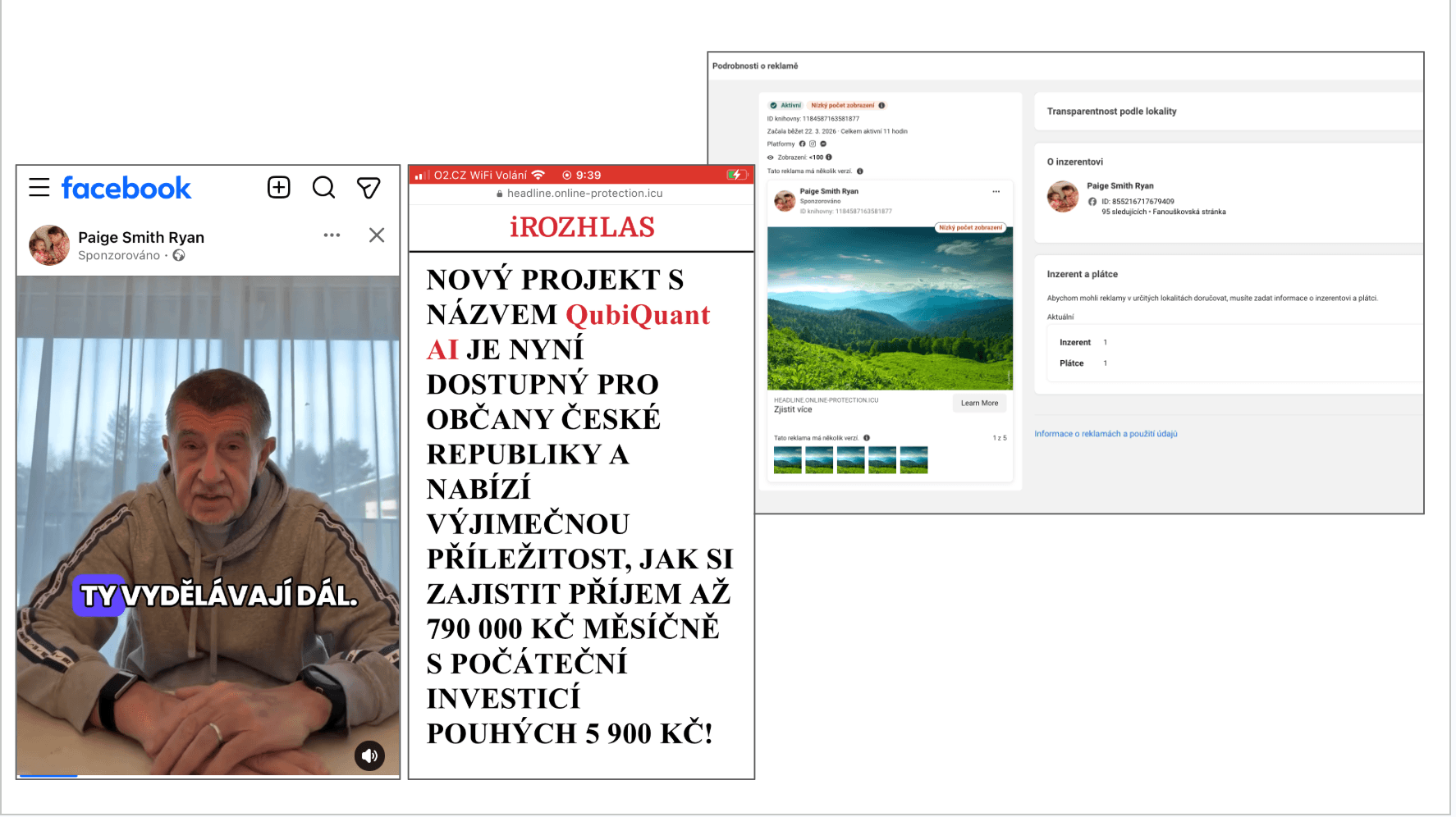The width and height of the screenshot is (1456, 817).
Task: Click the 'Inzerent a plátce' section heading
Action: click(1082, 274)
